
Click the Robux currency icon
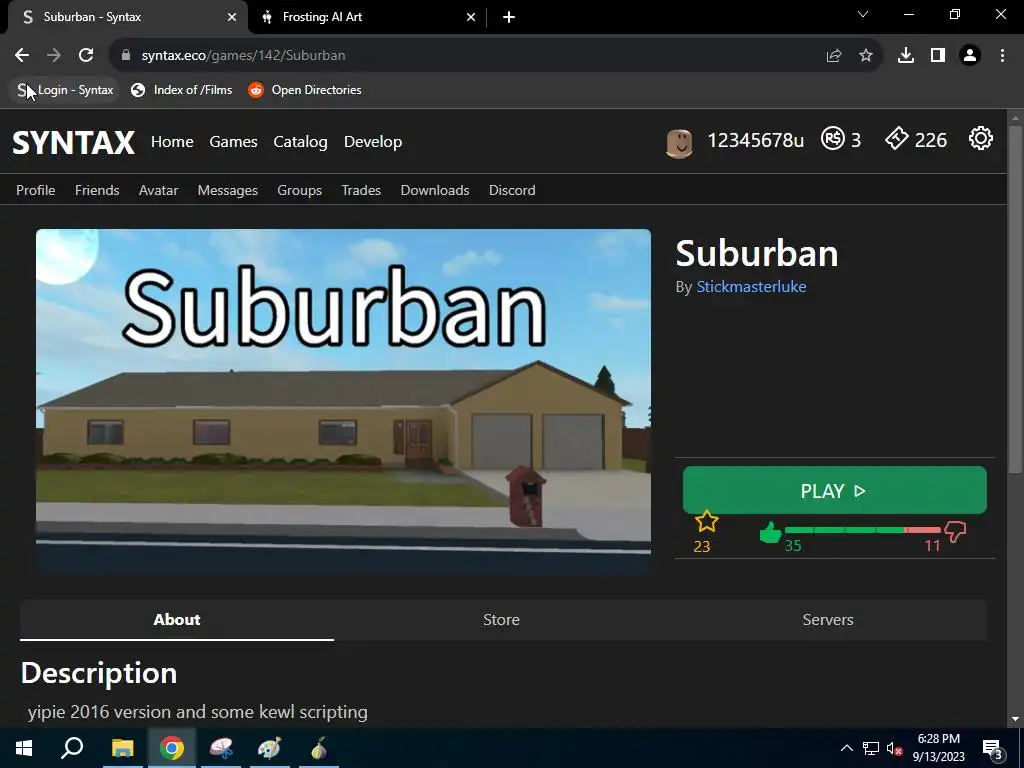(x=833, y=138)
